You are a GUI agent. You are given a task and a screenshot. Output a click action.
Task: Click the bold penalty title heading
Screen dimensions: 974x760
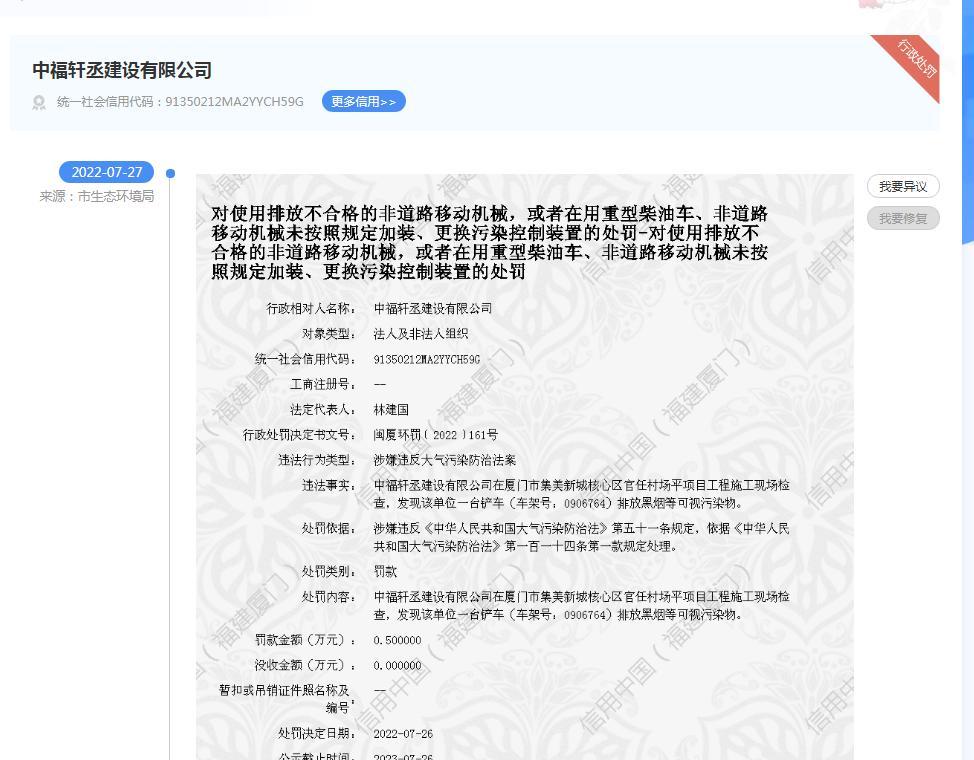pyautogui.click(x=489, y=242)
